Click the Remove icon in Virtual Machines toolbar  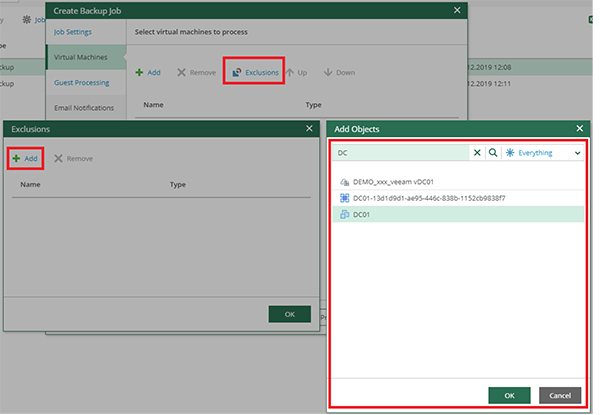(x=181, y=72)
